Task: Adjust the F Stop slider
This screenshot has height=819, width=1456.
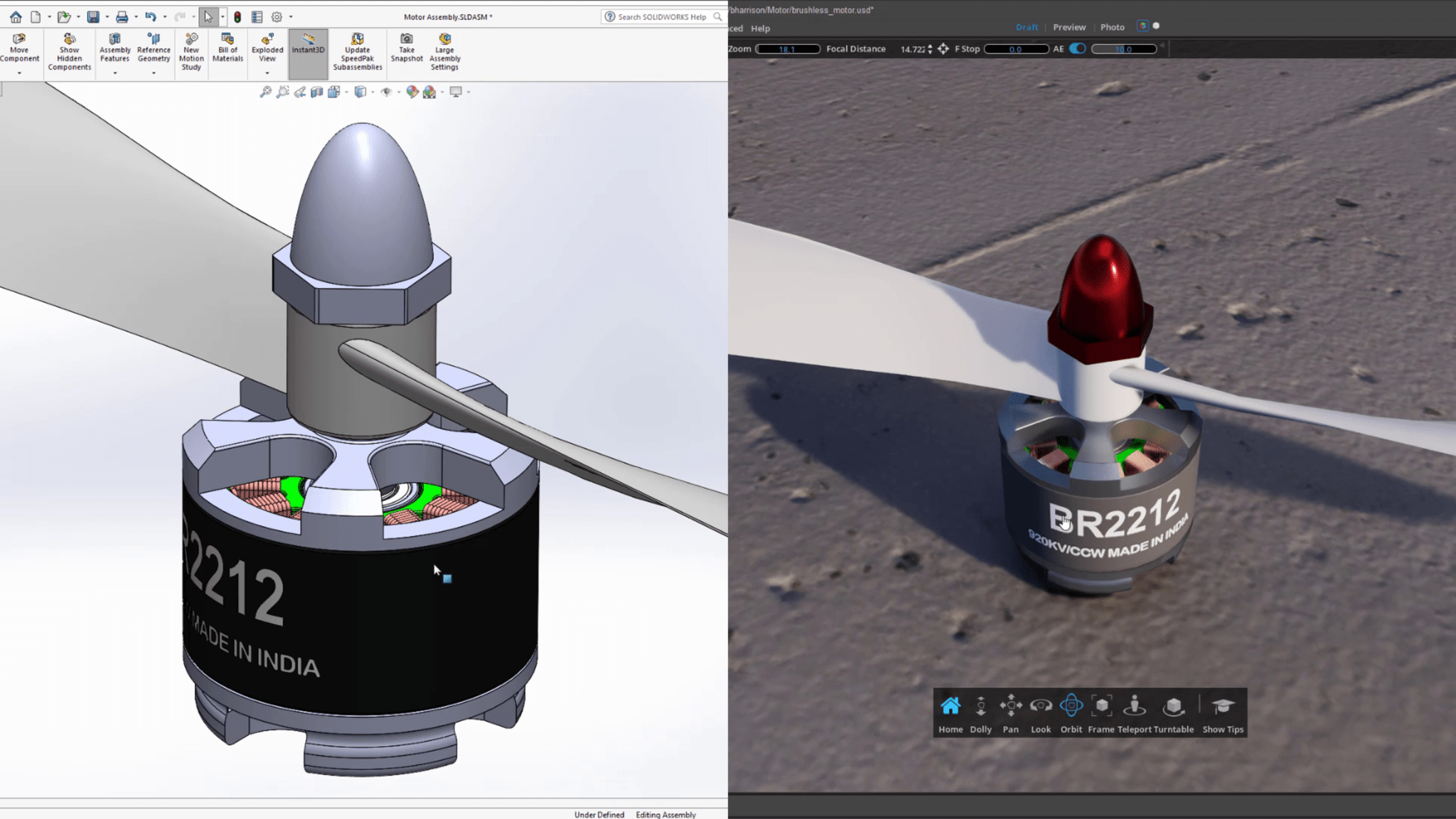Action: 1017,48
